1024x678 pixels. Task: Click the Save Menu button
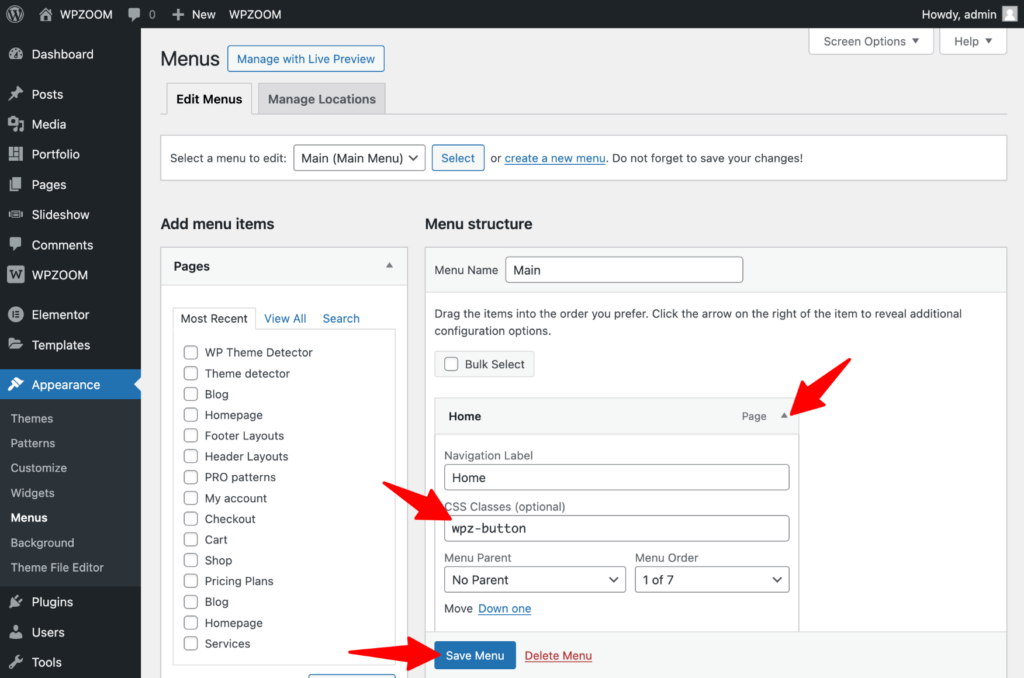click(x=475, y=655)
